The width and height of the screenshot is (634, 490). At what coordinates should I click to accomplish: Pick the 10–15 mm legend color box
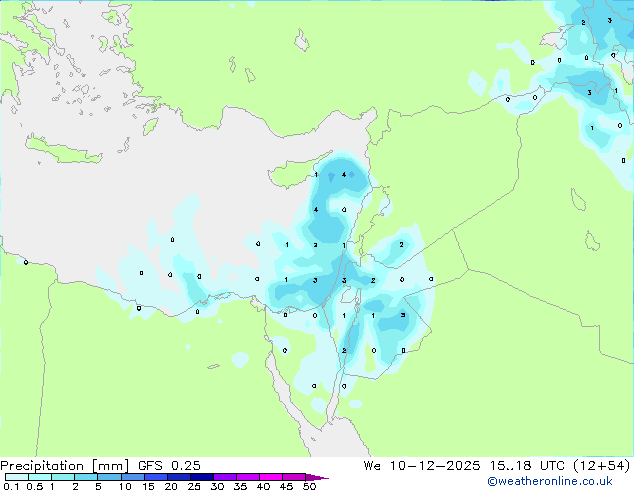(x=133, y=477)
